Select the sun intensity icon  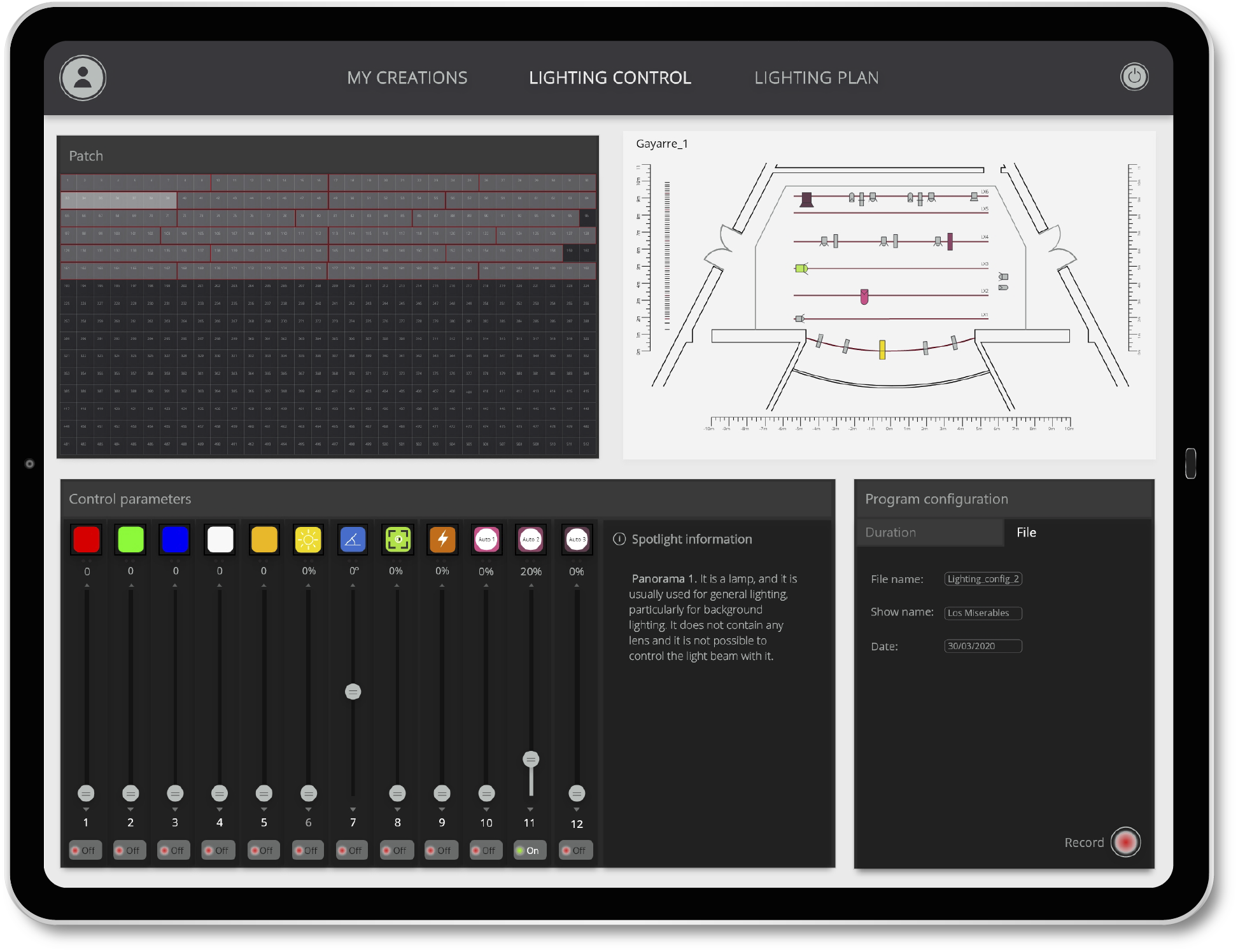(x=309, y=539)
